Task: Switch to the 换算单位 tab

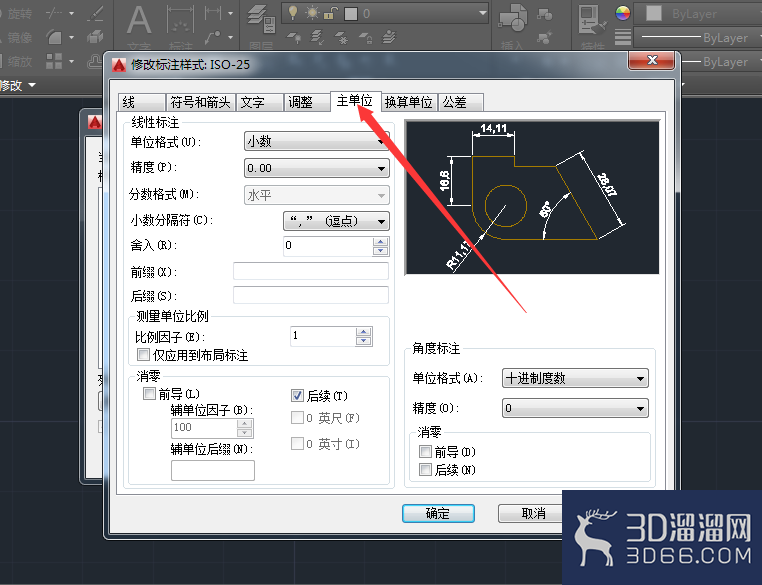Action: pos(409,102)
